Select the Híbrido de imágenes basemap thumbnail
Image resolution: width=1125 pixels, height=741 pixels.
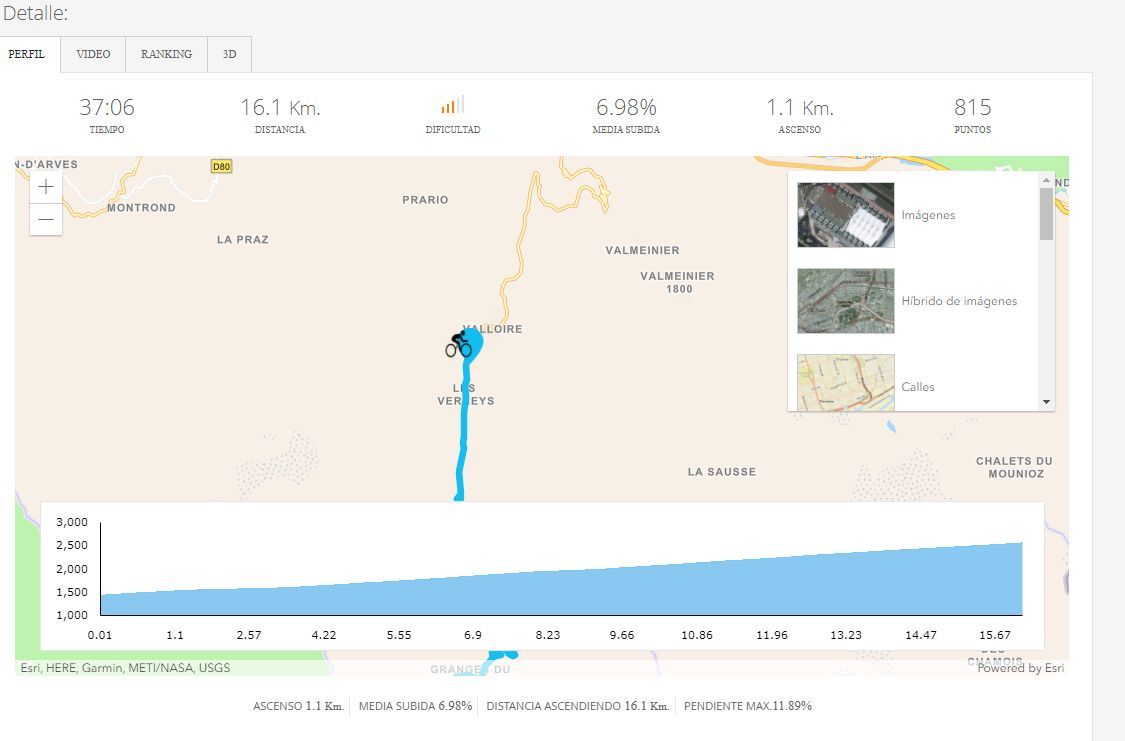tap(846, 301)
